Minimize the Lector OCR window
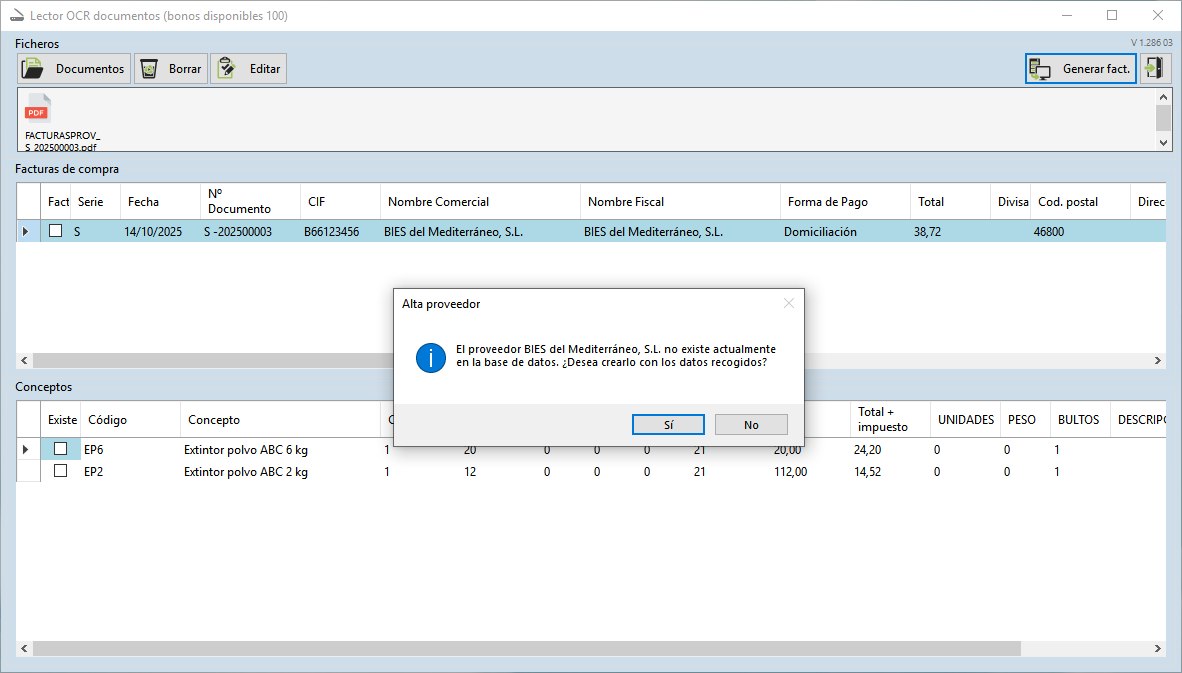Viewport: 1182px width, 673px height. pos(1067,15)
